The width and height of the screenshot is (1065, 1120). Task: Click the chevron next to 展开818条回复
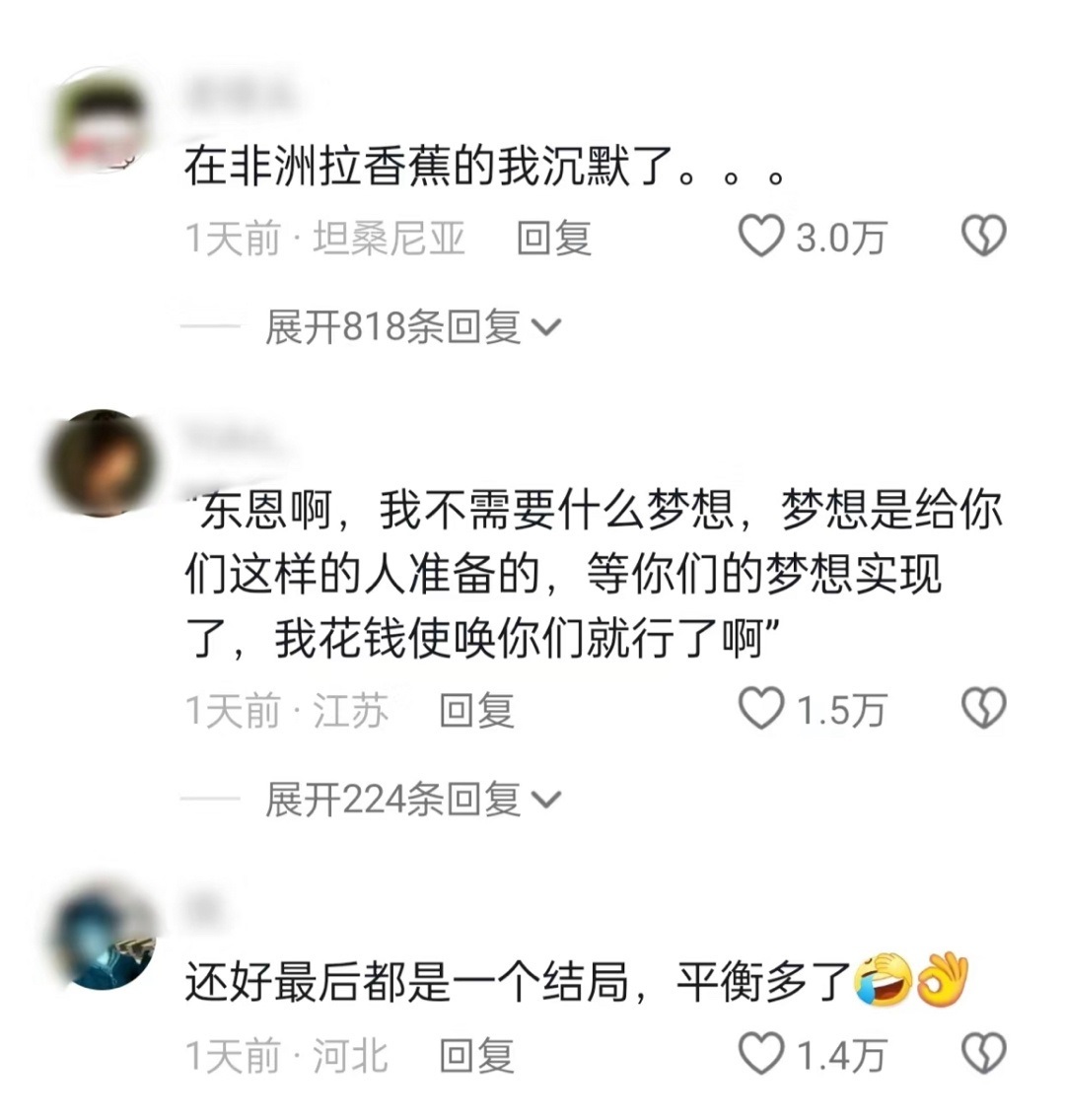click(x=547, y=328)
